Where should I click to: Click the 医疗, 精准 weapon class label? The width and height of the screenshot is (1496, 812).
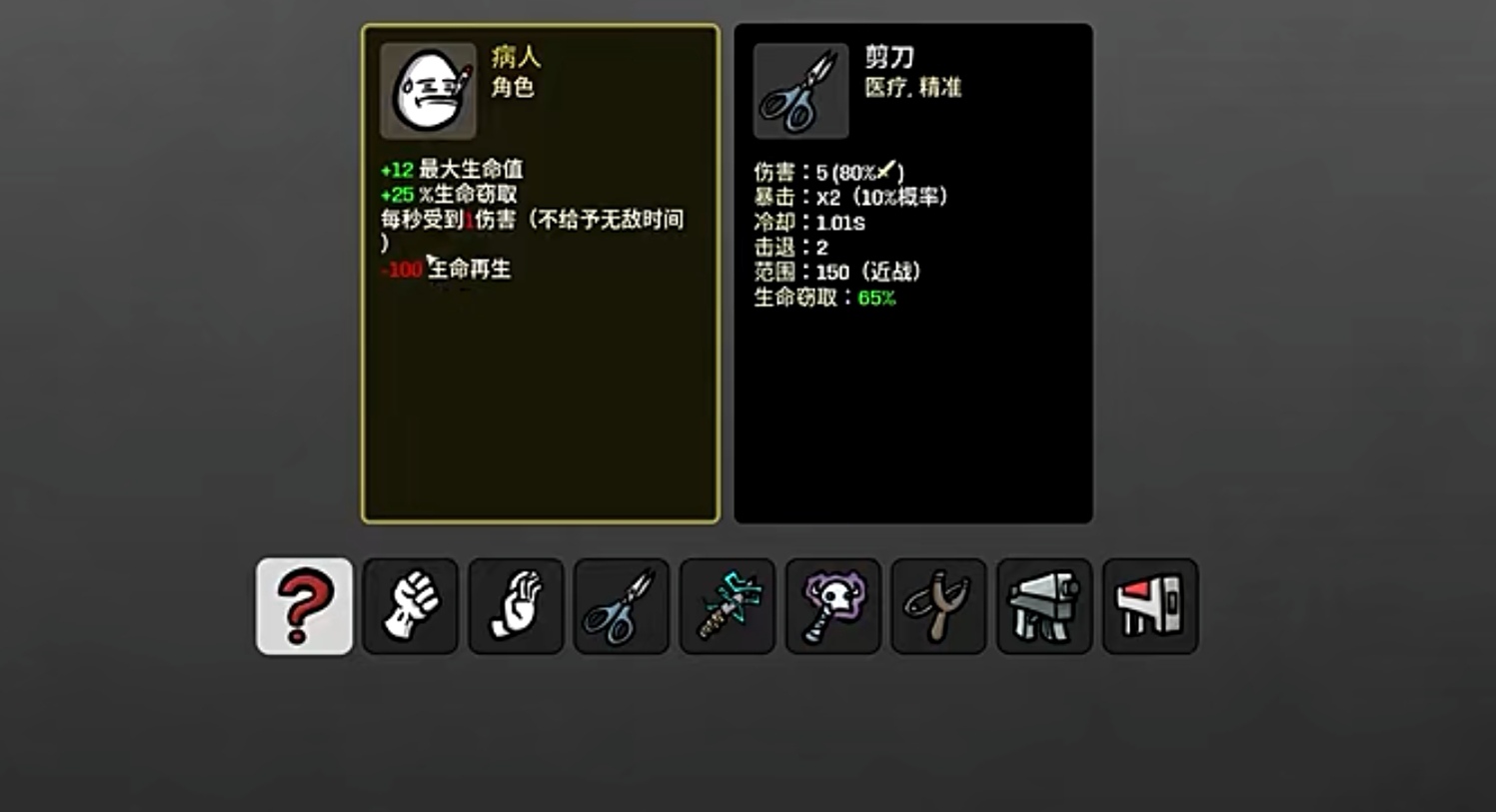[x=912, y=88]
